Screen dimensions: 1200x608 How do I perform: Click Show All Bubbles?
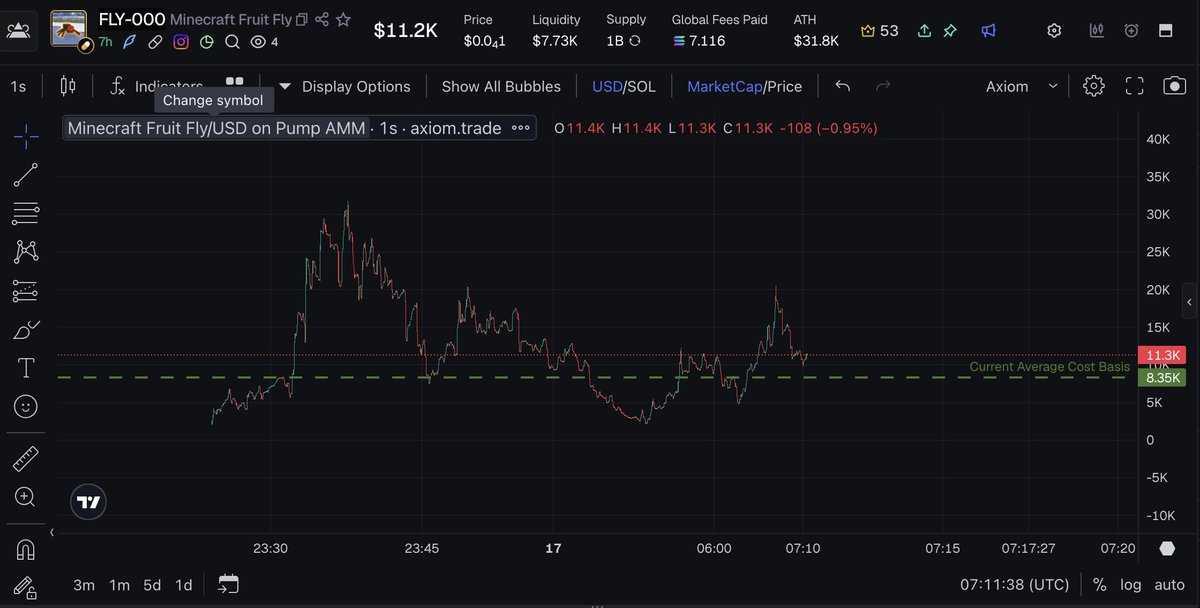click(x=501, y=86)
